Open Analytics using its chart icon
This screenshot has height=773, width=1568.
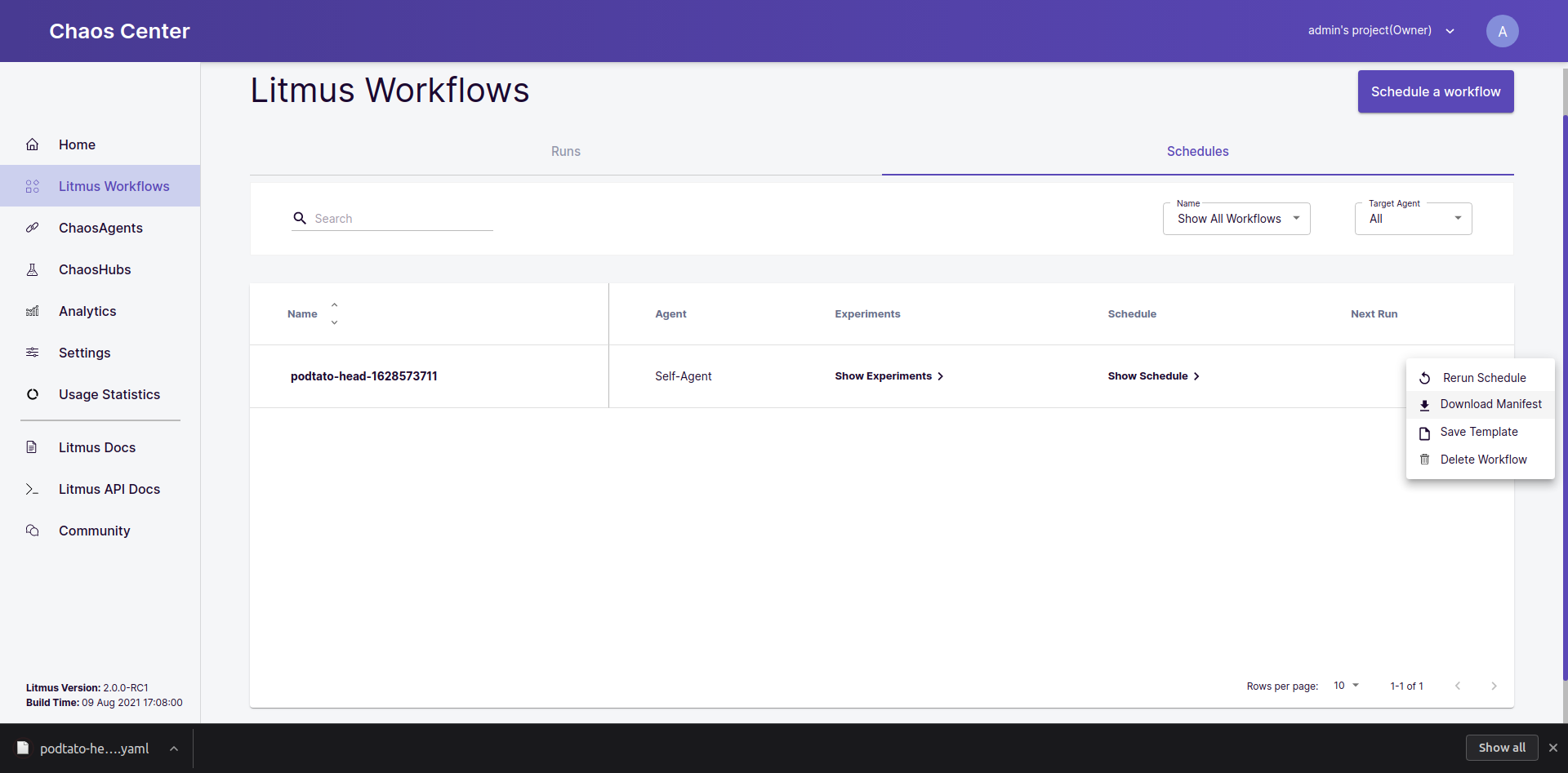pyautogui.click(x=33, y=311)
